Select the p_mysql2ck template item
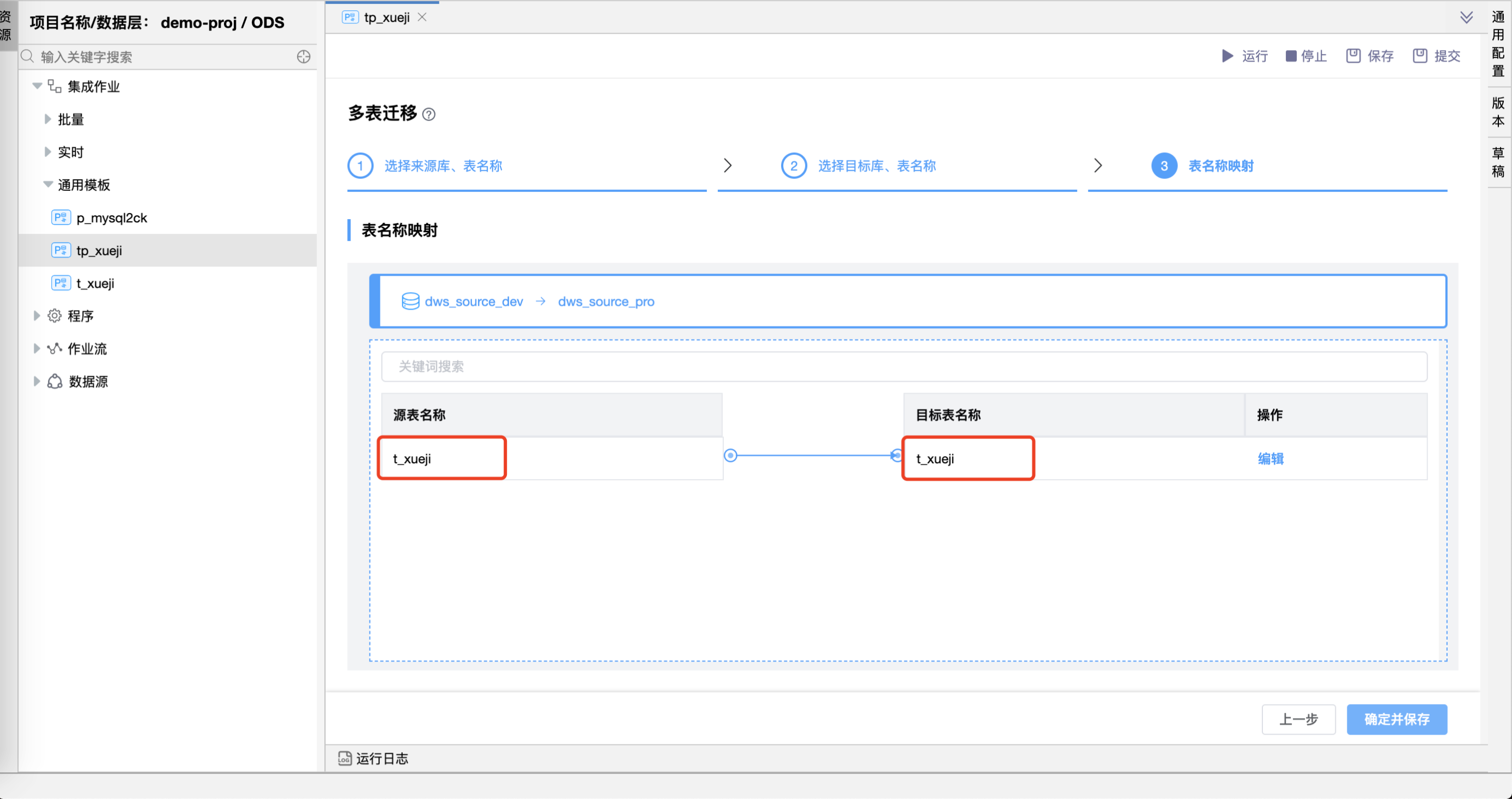This screenshot has height=799, width=1512. coord(112,218)
